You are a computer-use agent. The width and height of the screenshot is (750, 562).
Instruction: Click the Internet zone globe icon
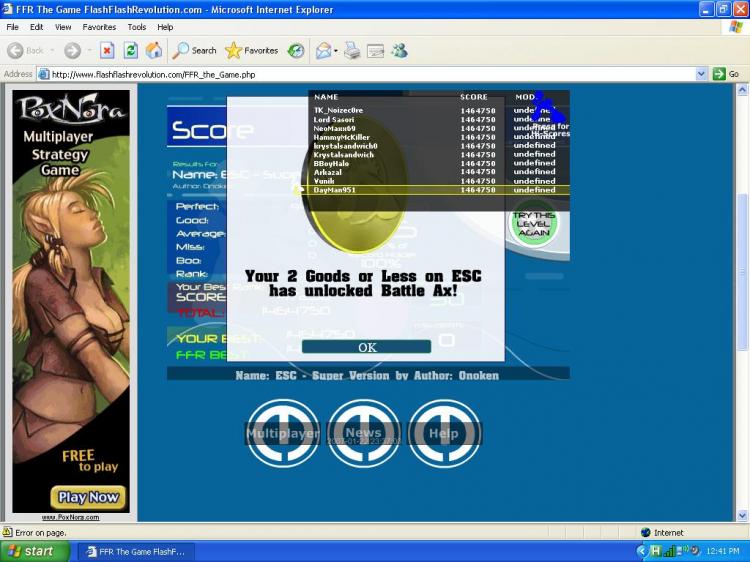tap(646, 532)
